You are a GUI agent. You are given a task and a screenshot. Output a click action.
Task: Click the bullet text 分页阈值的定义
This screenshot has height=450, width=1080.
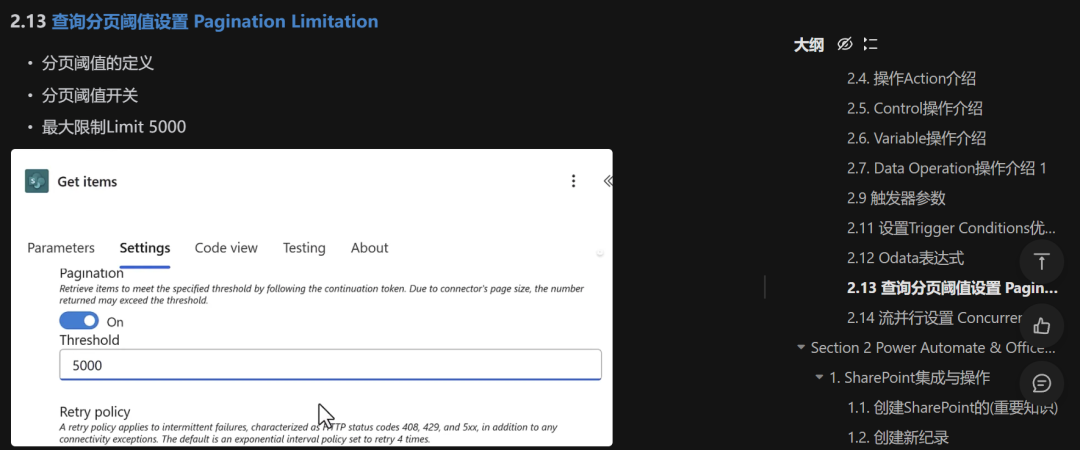click(97, 63)
